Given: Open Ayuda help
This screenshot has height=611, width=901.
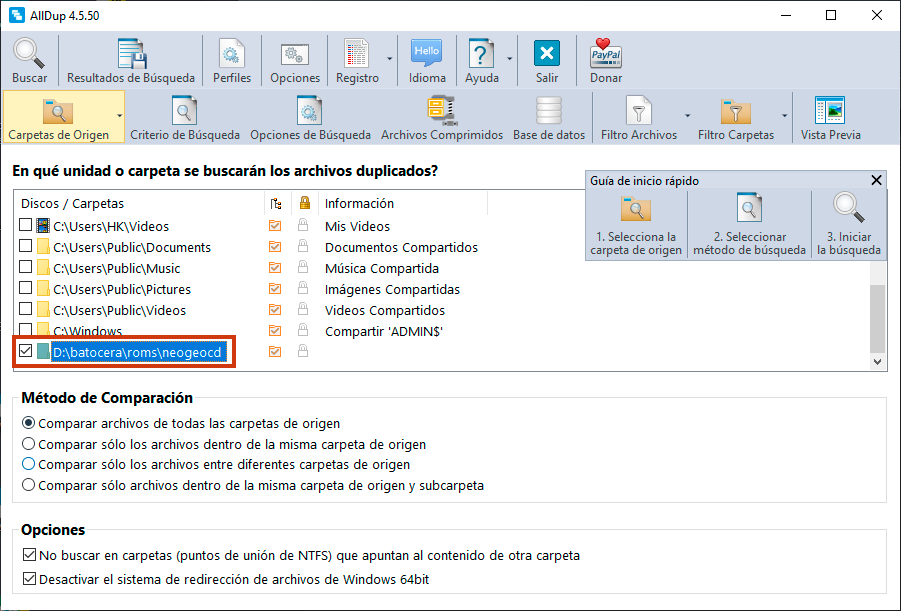Looking at the screenshot, I should tap(482, 60).
